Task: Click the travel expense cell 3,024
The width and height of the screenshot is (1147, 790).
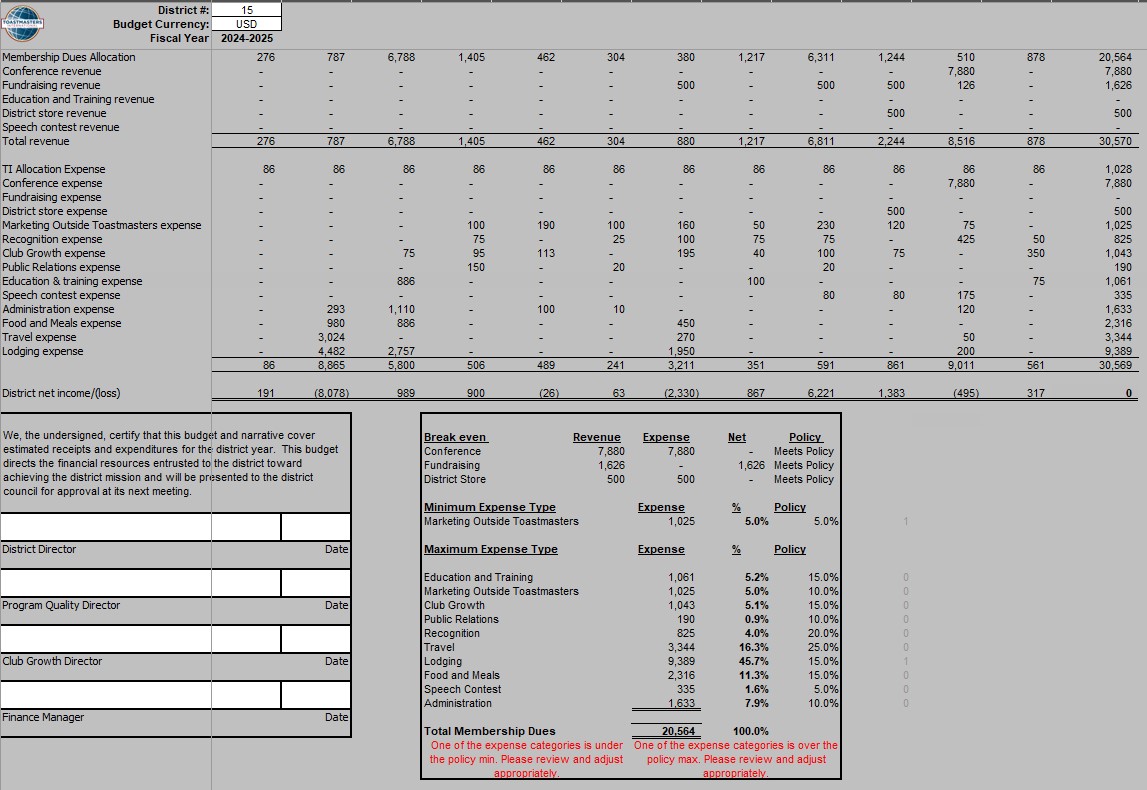Action: coord(331,337)
